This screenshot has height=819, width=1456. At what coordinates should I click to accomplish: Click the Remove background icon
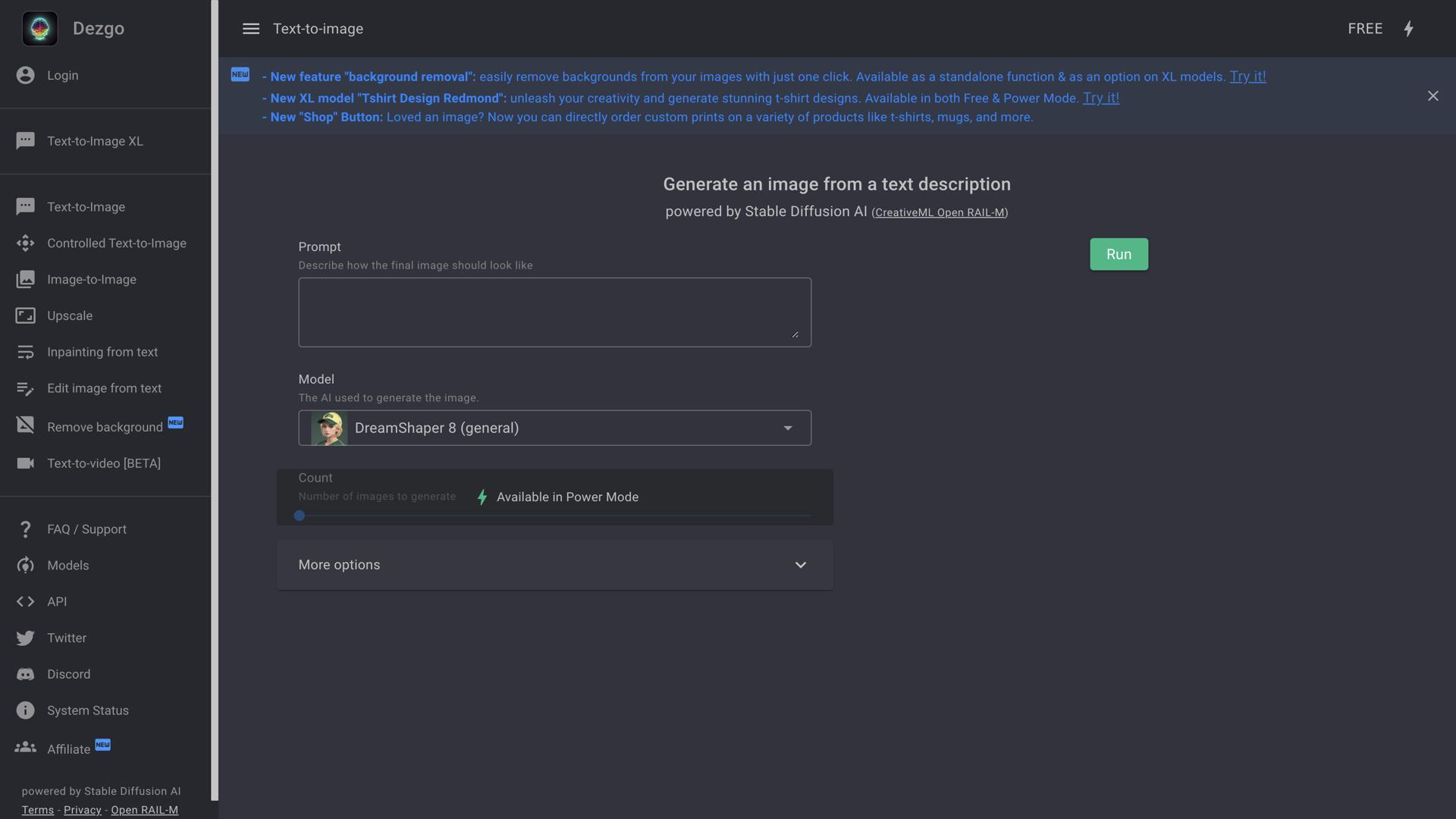click(x=25, y=425)
